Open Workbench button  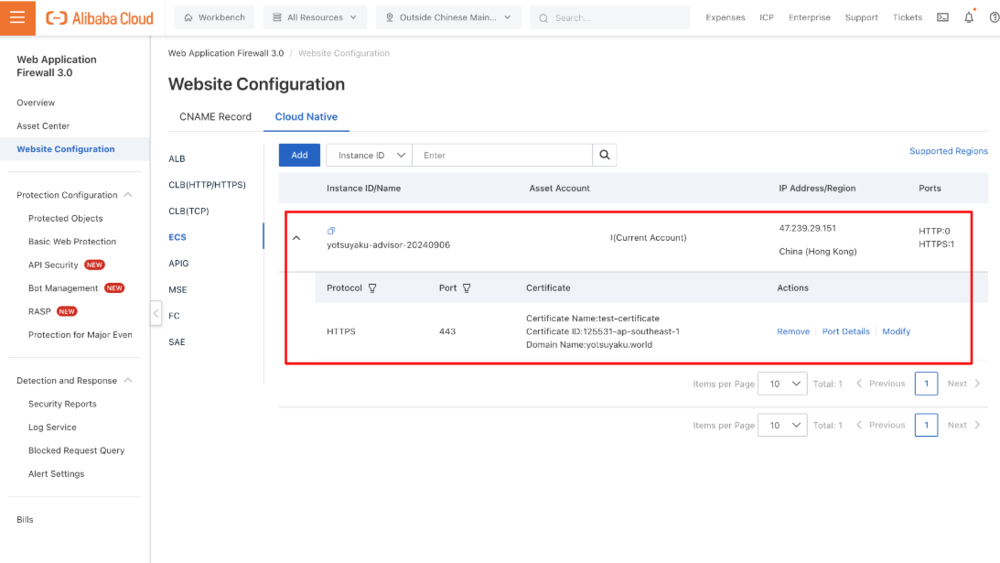(214, 17)
